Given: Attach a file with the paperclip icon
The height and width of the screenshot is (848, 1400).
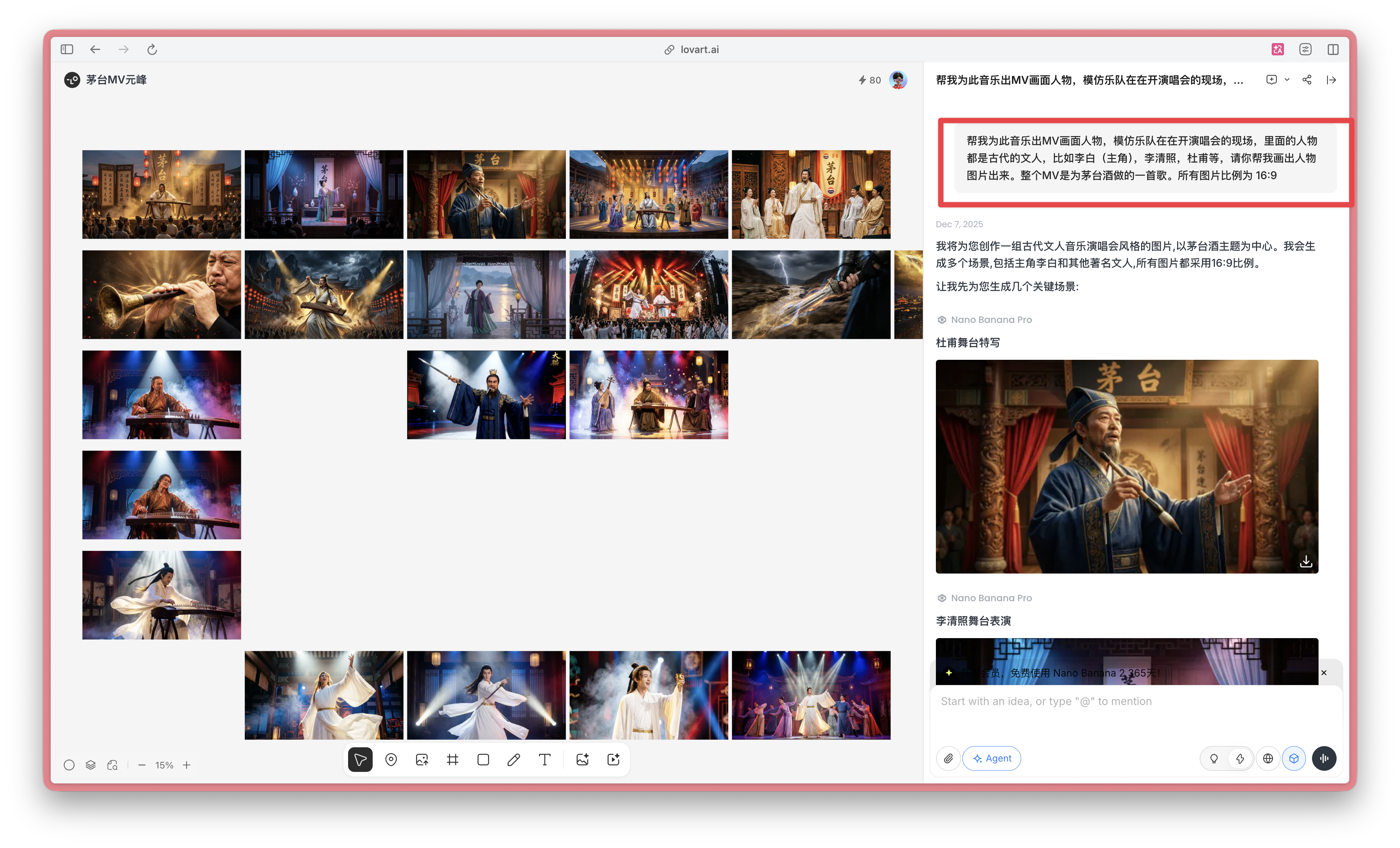Looking at the screenshot, I should click(x=948, y=758).
